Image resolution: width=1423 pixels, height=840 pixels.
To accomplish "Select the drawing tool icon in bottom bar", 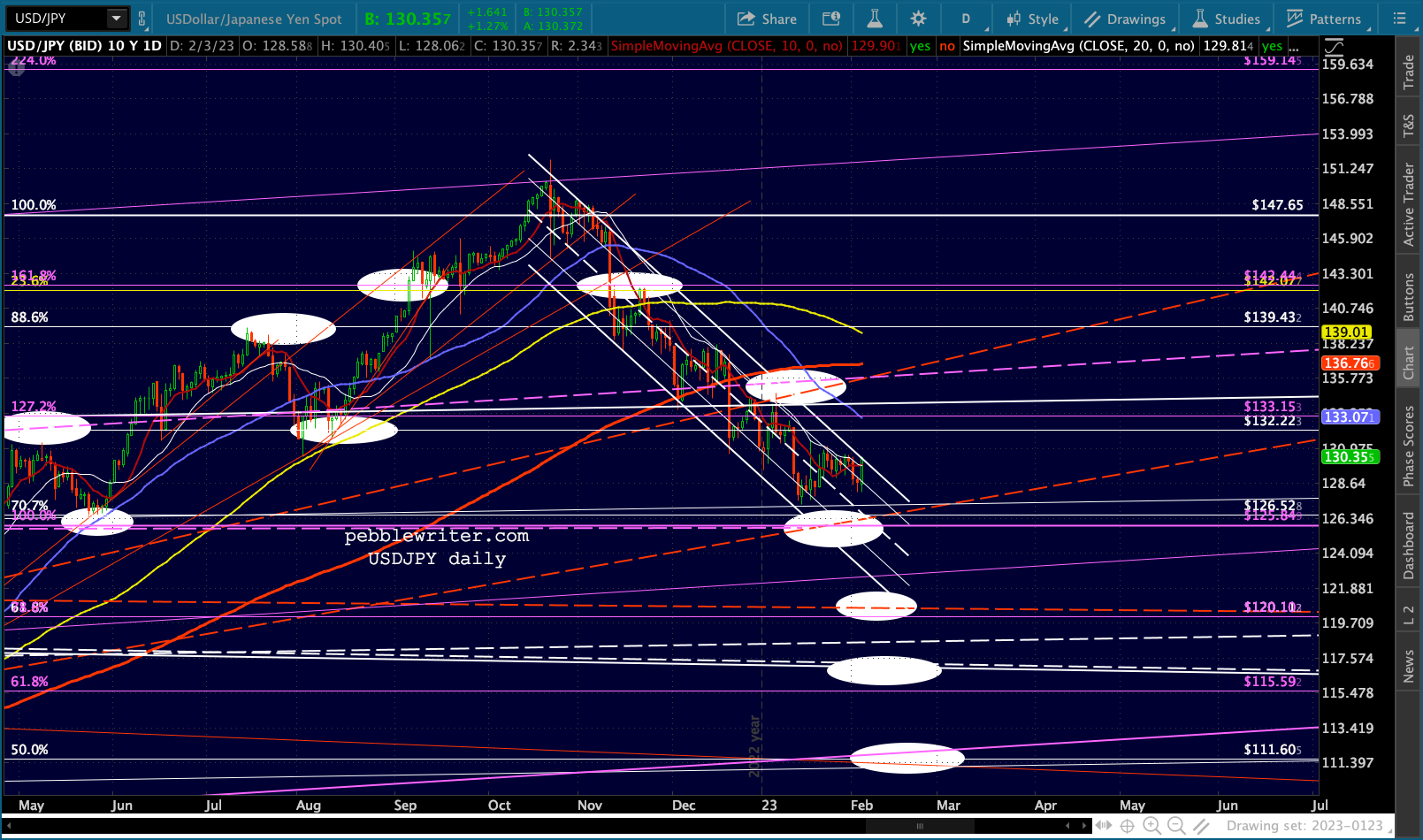I will pyautogui.click(x=1201, y=826).
